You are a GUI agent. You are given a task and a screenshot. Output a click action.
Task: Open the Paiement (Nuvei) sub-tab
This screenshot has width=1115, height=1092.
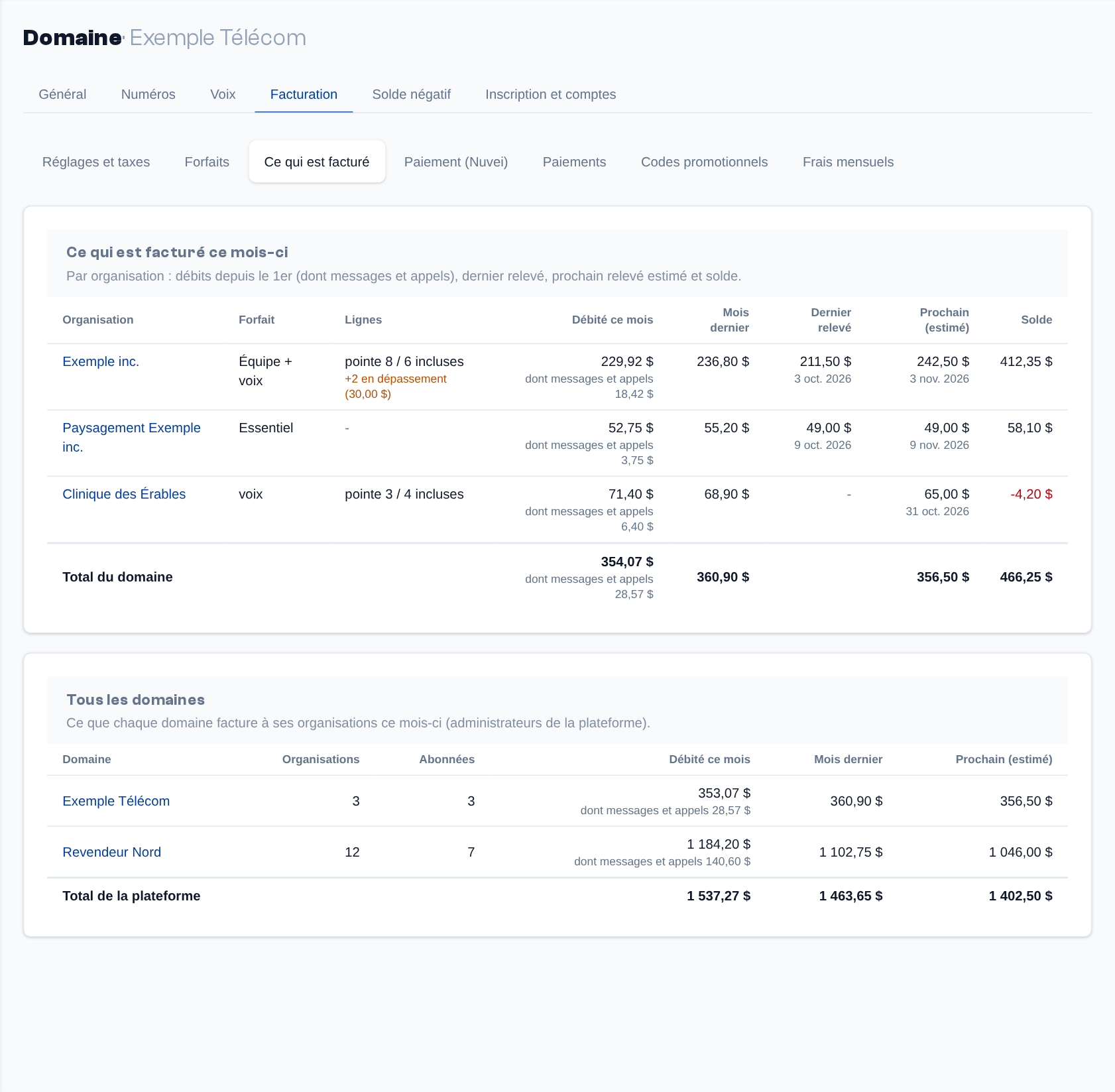456,162
